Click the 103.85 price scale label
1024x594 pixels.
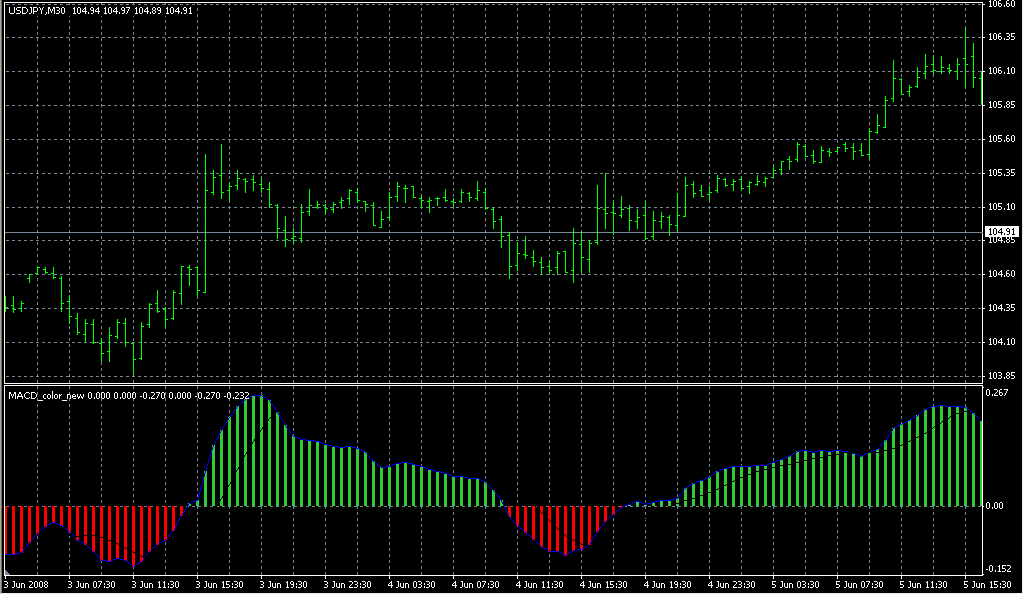pyautogui.click(x=1001, y=376)
